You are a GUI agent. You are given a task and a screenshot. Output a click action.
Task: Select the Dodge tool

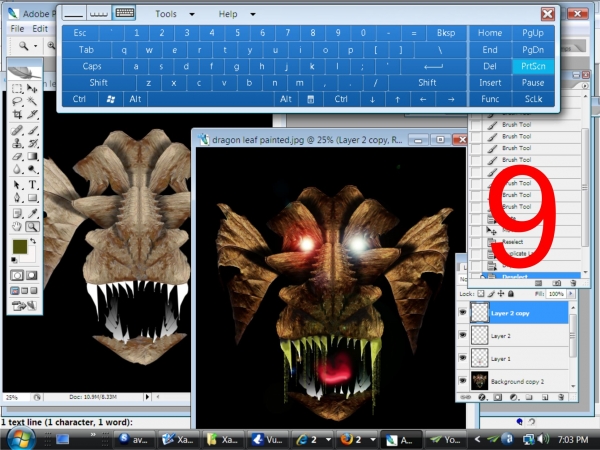[x=32, y=169]
